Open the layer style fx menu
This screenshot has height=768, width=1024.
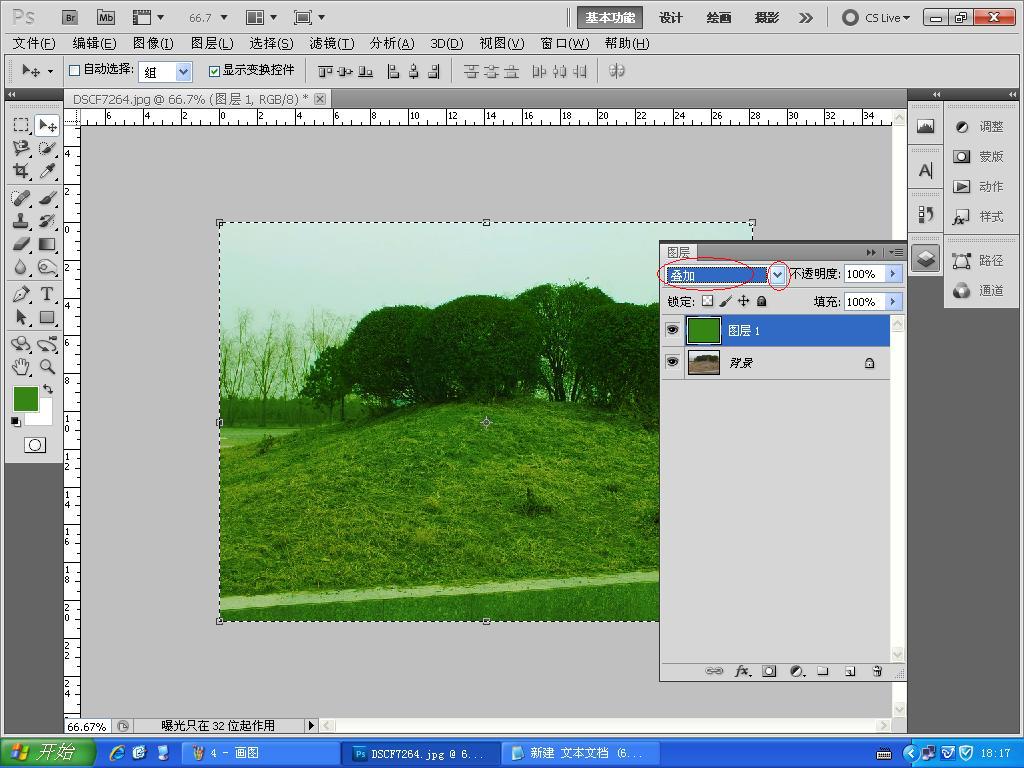click(x=743, y=671)
